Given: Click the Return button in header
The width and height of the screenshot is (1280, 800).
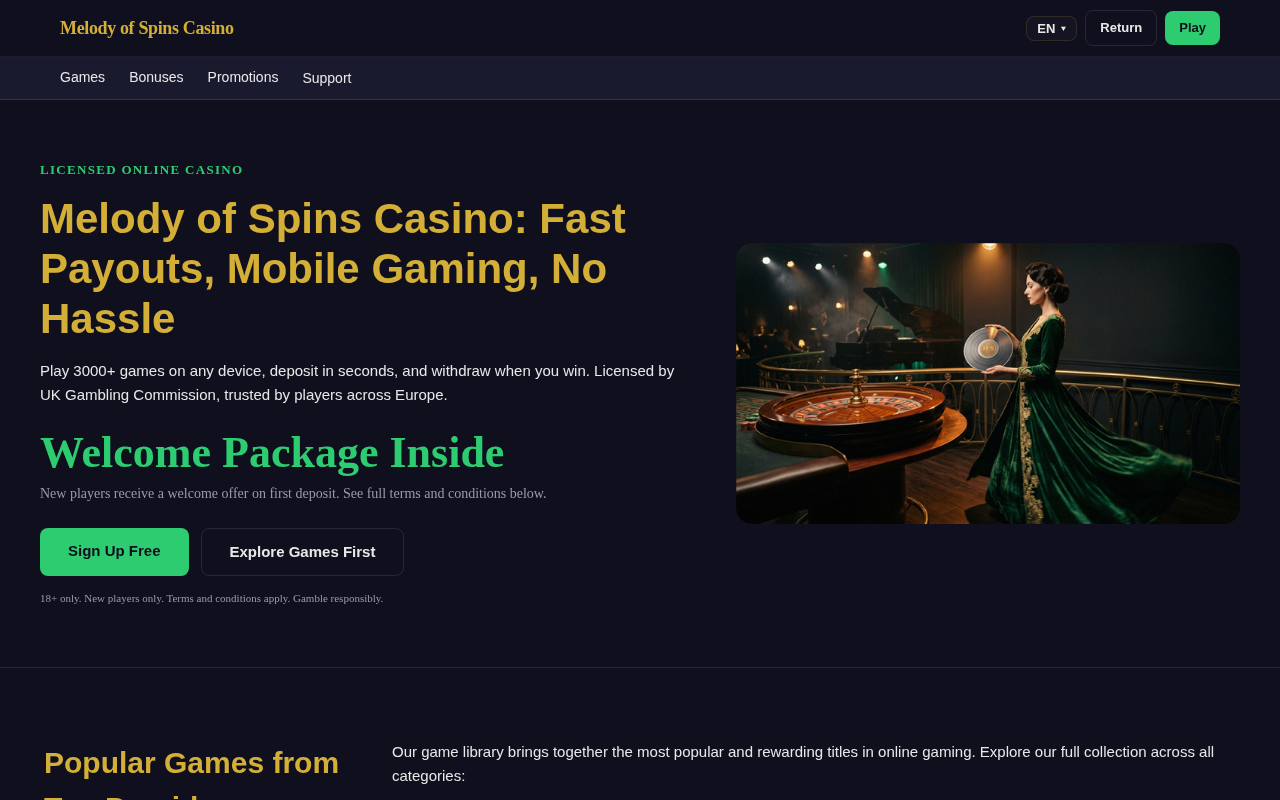Looking at the screenshot, I should point(1121,28).
